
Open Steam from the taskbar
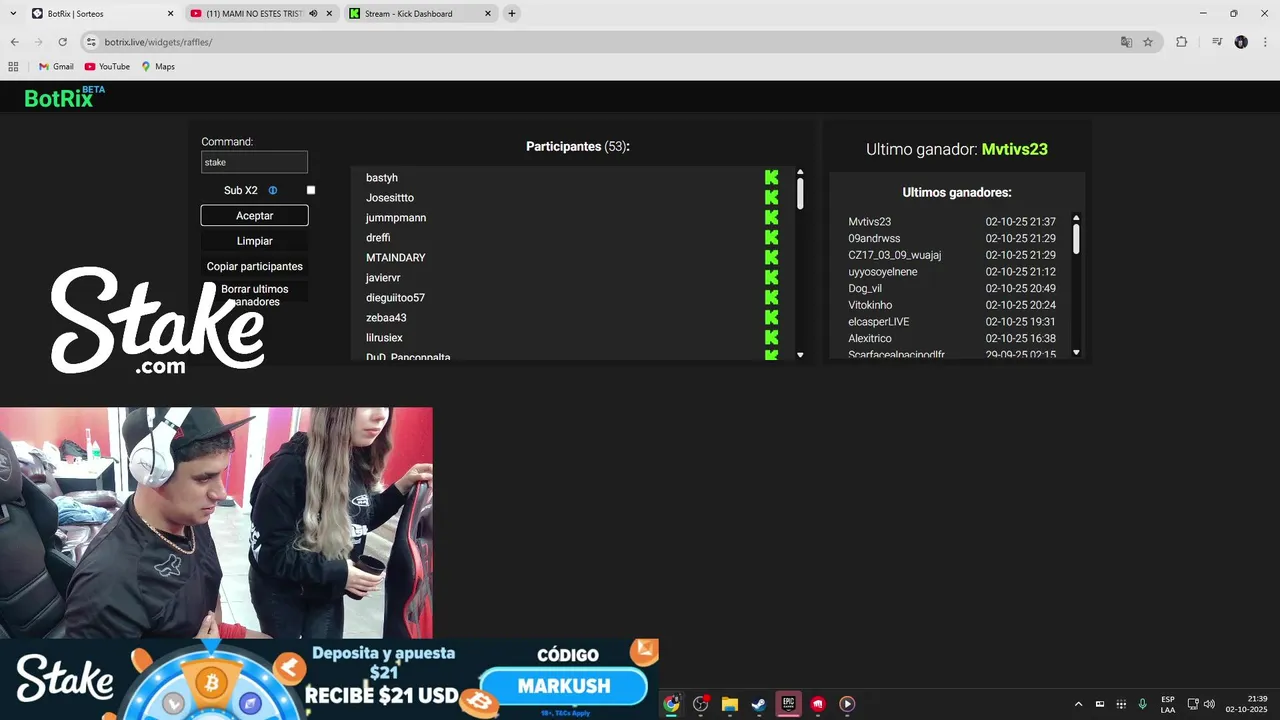(x=759, y=704)
